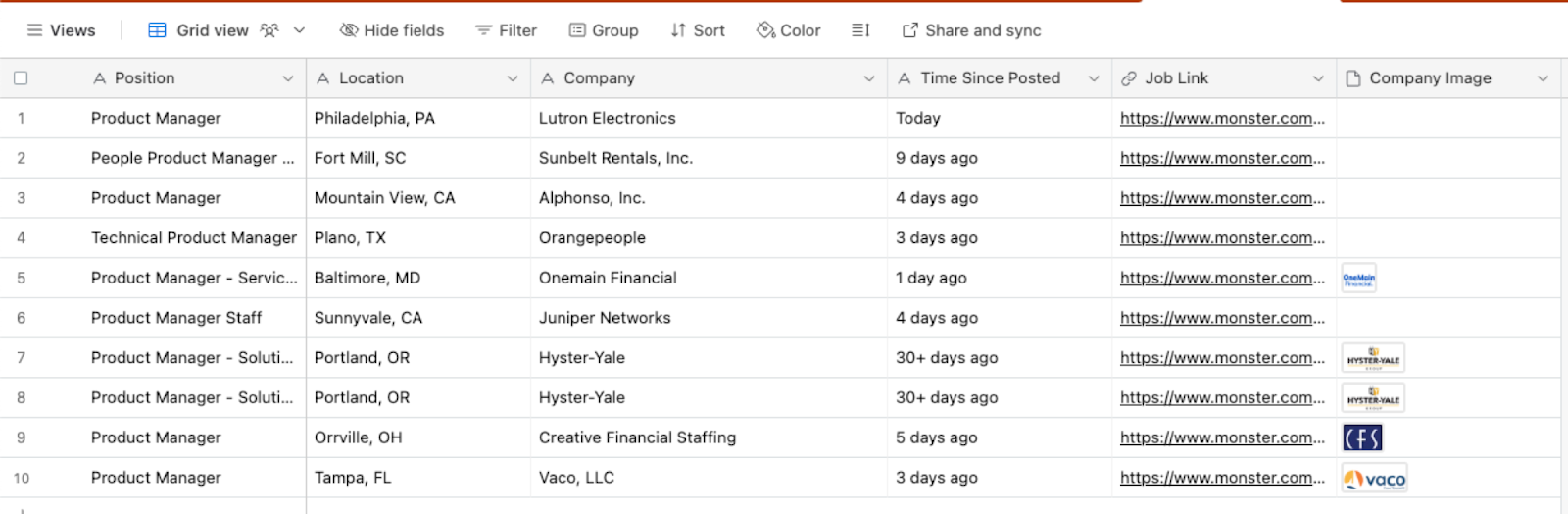Image resolution: width=1568 pixels, height=514 pixels.
Task: Open the Time Since Posted dropdown arrow
Action: point(1094,78)
